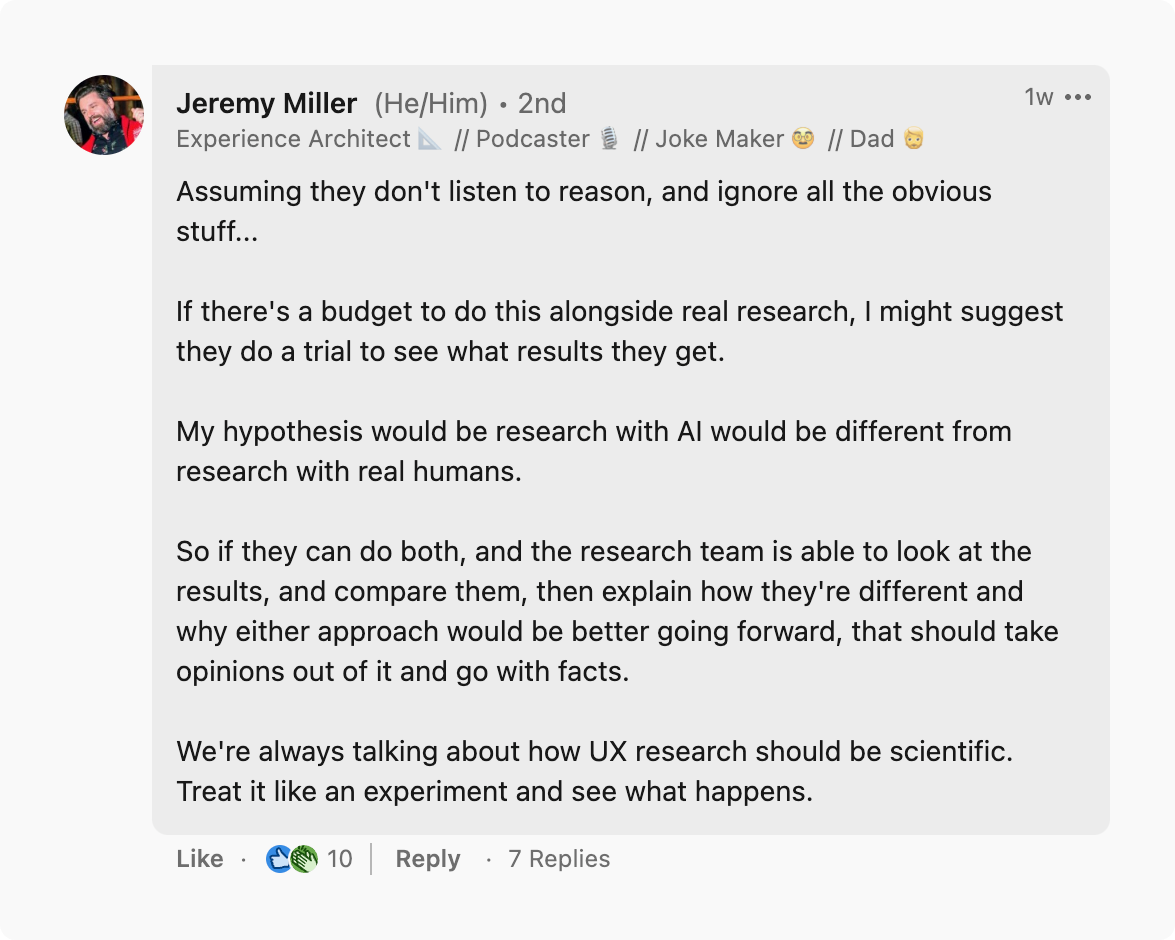Click the Experience Architect headline text
The width and height of the screenshot is (1175, 940).
293,139
